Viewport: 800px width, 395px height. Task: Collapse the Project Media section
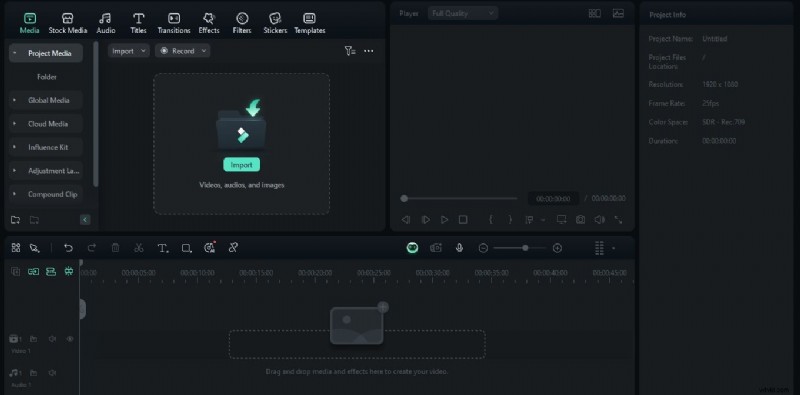15,53
